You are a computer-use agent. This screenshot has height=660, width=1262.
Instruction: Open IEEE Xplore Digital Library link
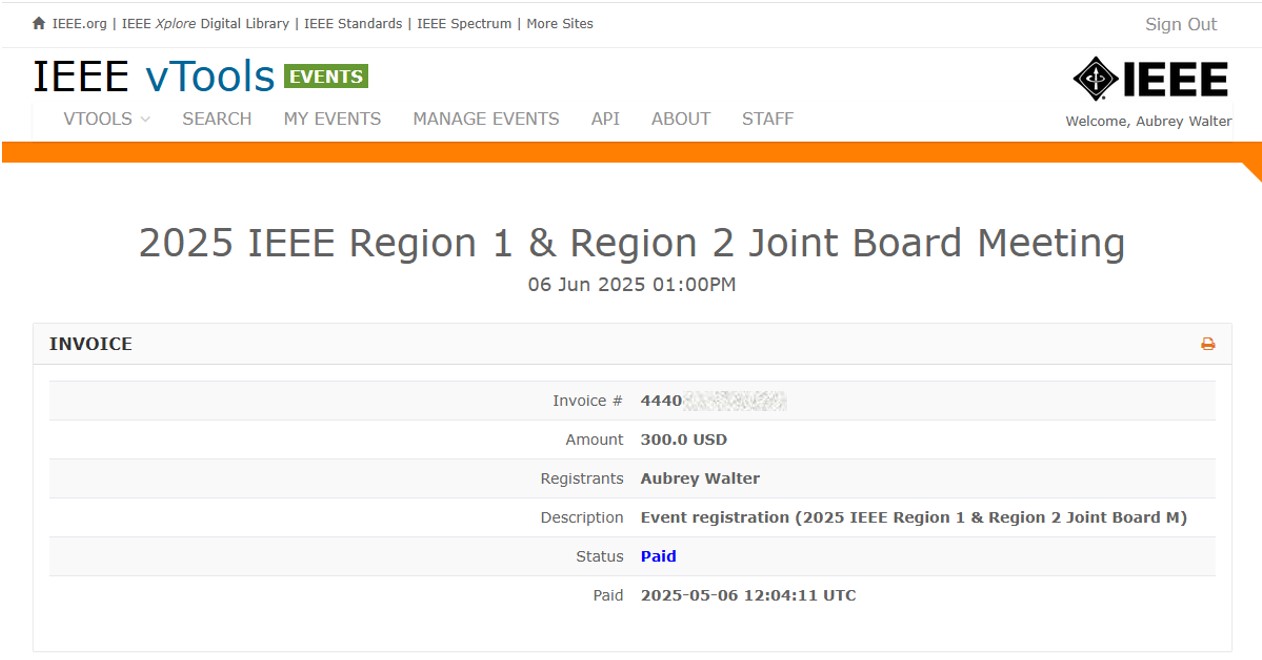pyautogui.click(x=205, y=24)
